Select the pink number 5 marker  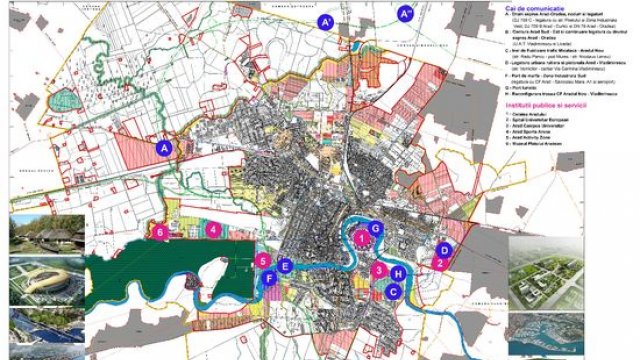click(x=263, y=261)
